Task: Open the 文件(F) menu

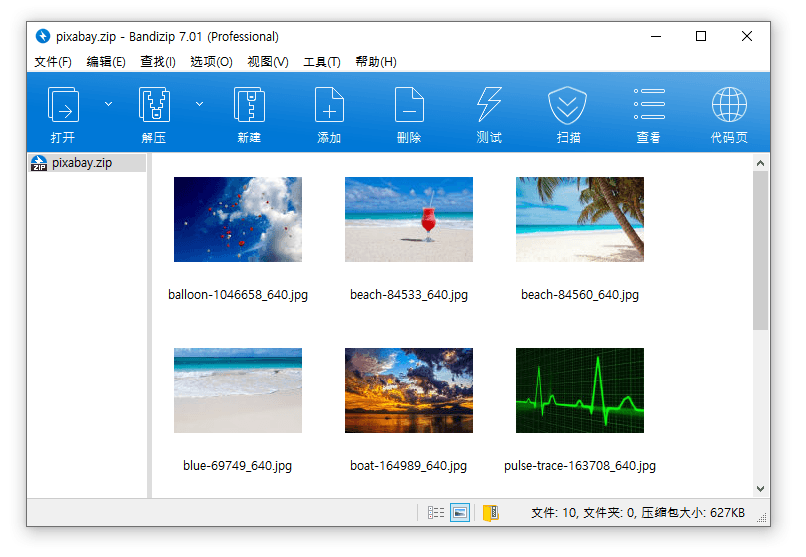Action: (x=53, y=62)
